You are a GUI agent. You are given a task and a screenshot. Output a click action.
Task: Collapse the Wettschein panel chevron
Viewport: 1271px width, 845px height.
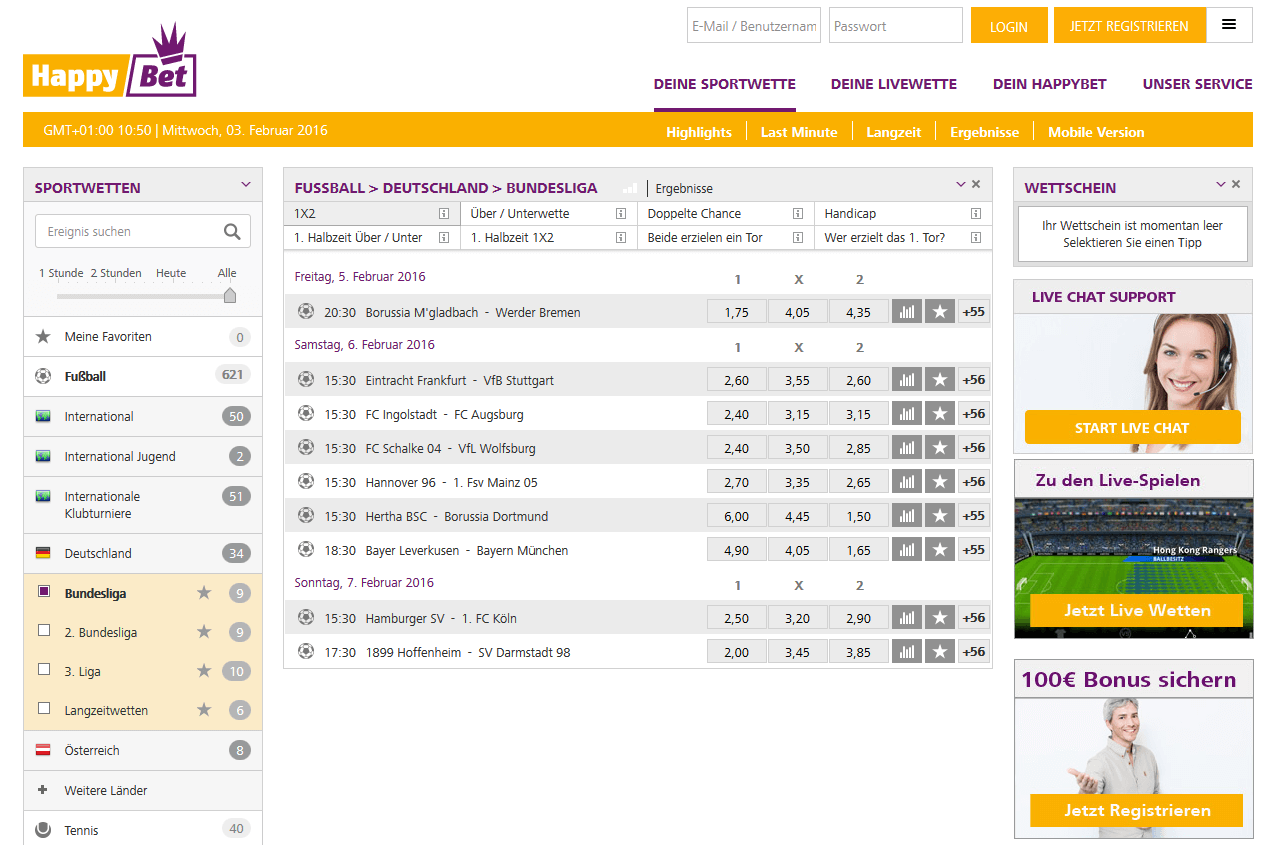coord(1221,184)
